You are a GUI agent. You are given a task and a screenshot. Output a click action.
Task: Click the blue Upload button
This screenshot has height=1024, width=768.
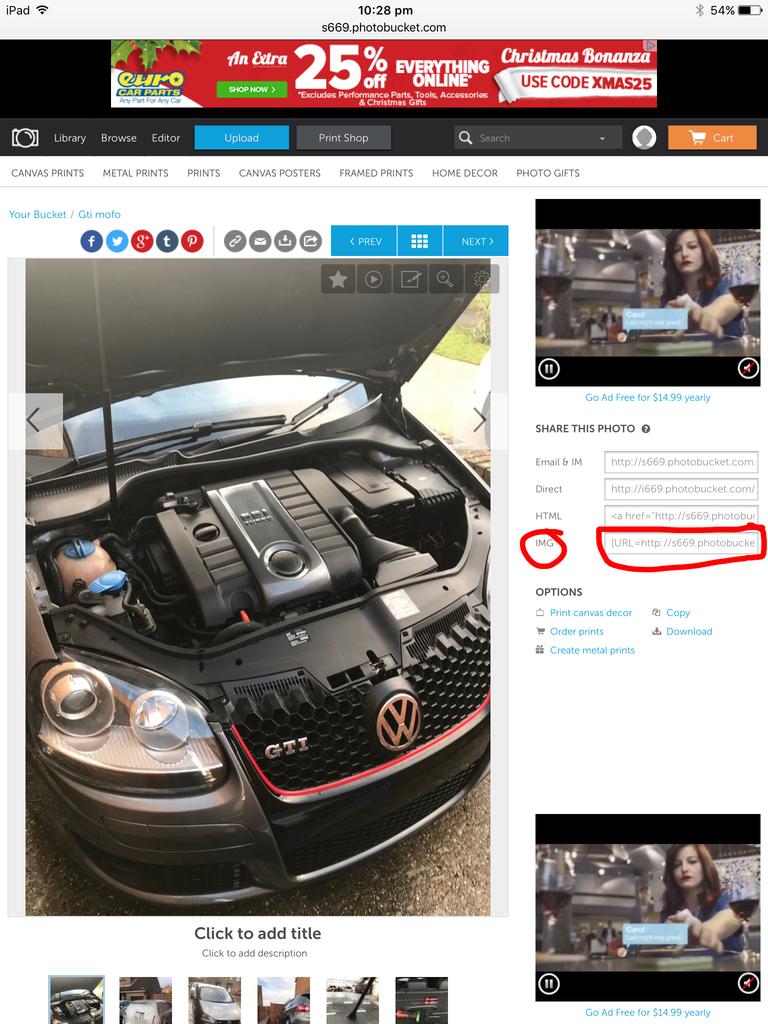(242, 138)
